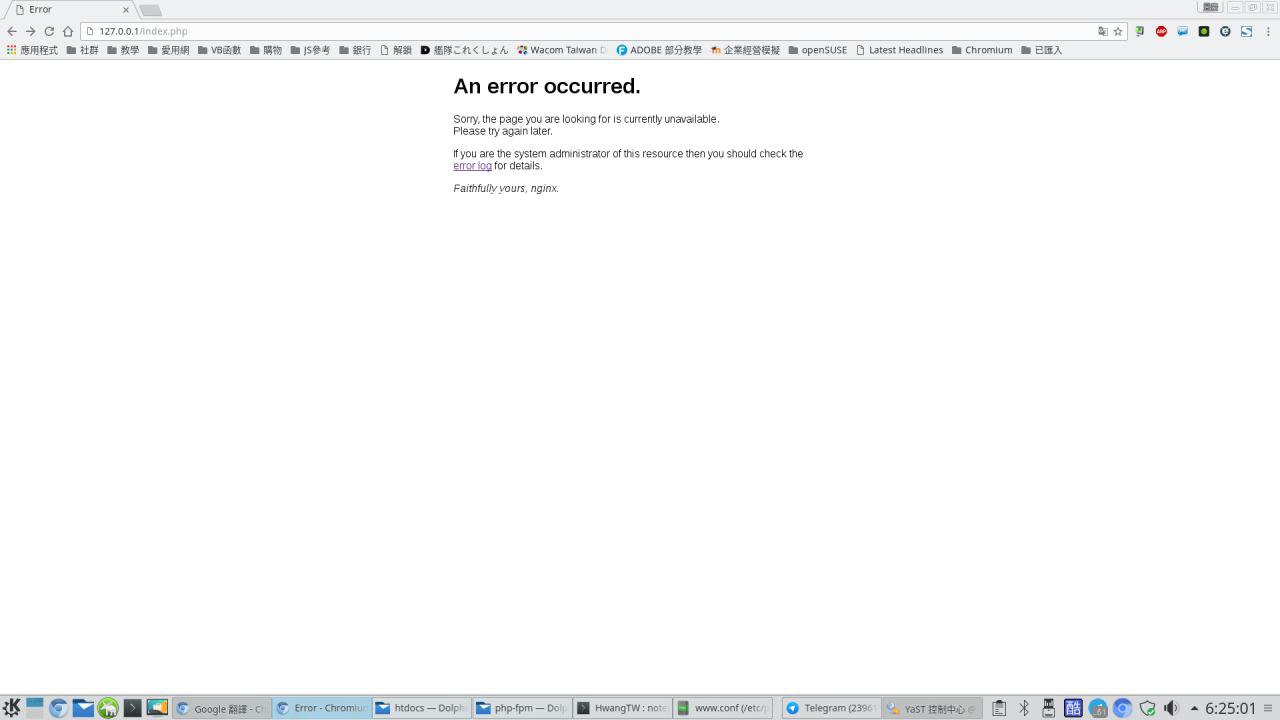Open the blue round tray icon with badge

click(x=1098, y=708)
